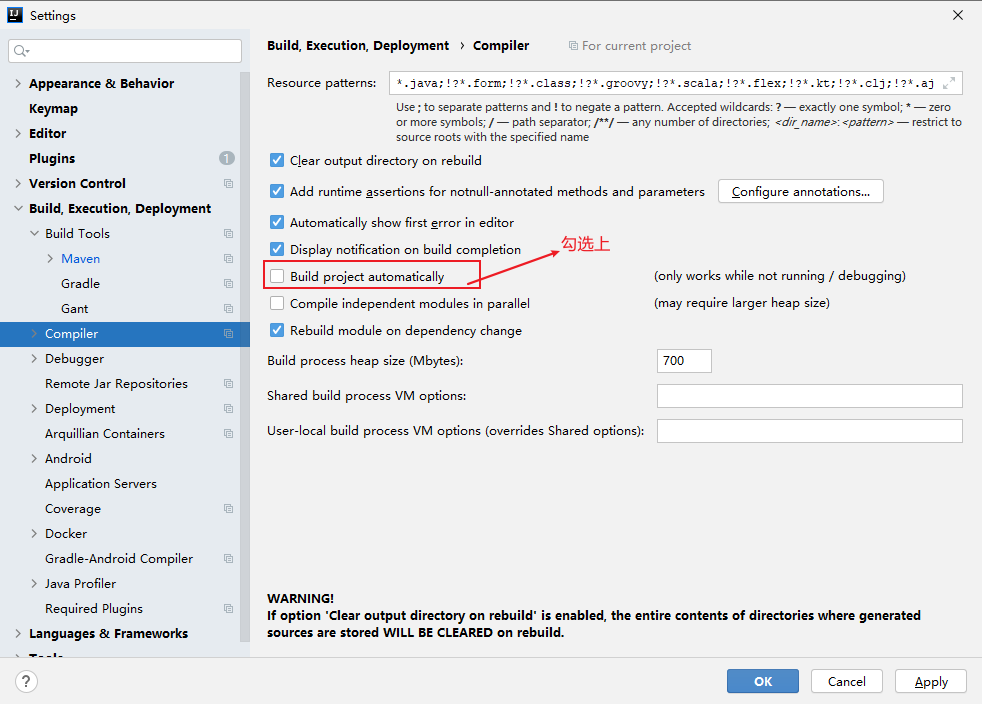Click the update count badge next to Plugins

226,159
